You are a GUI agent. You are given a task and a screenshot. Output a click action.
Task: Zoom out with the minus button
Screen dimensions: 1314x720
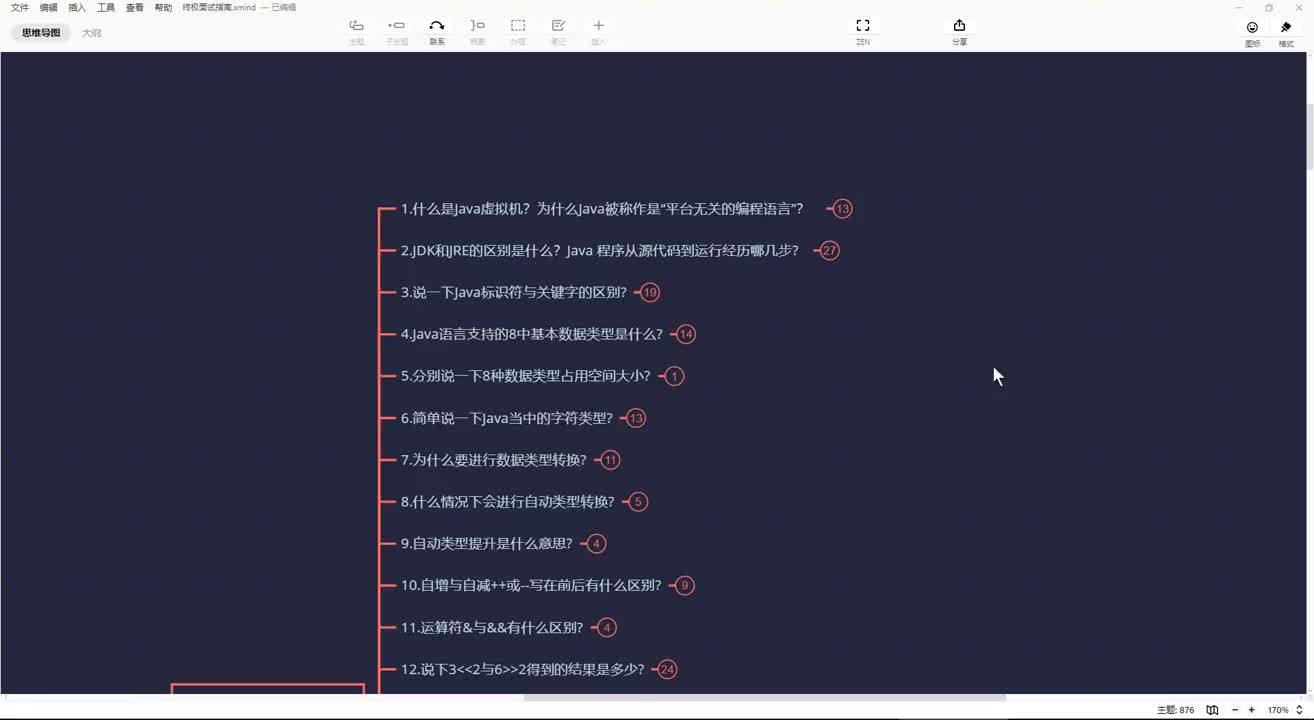click(1235, 710)
